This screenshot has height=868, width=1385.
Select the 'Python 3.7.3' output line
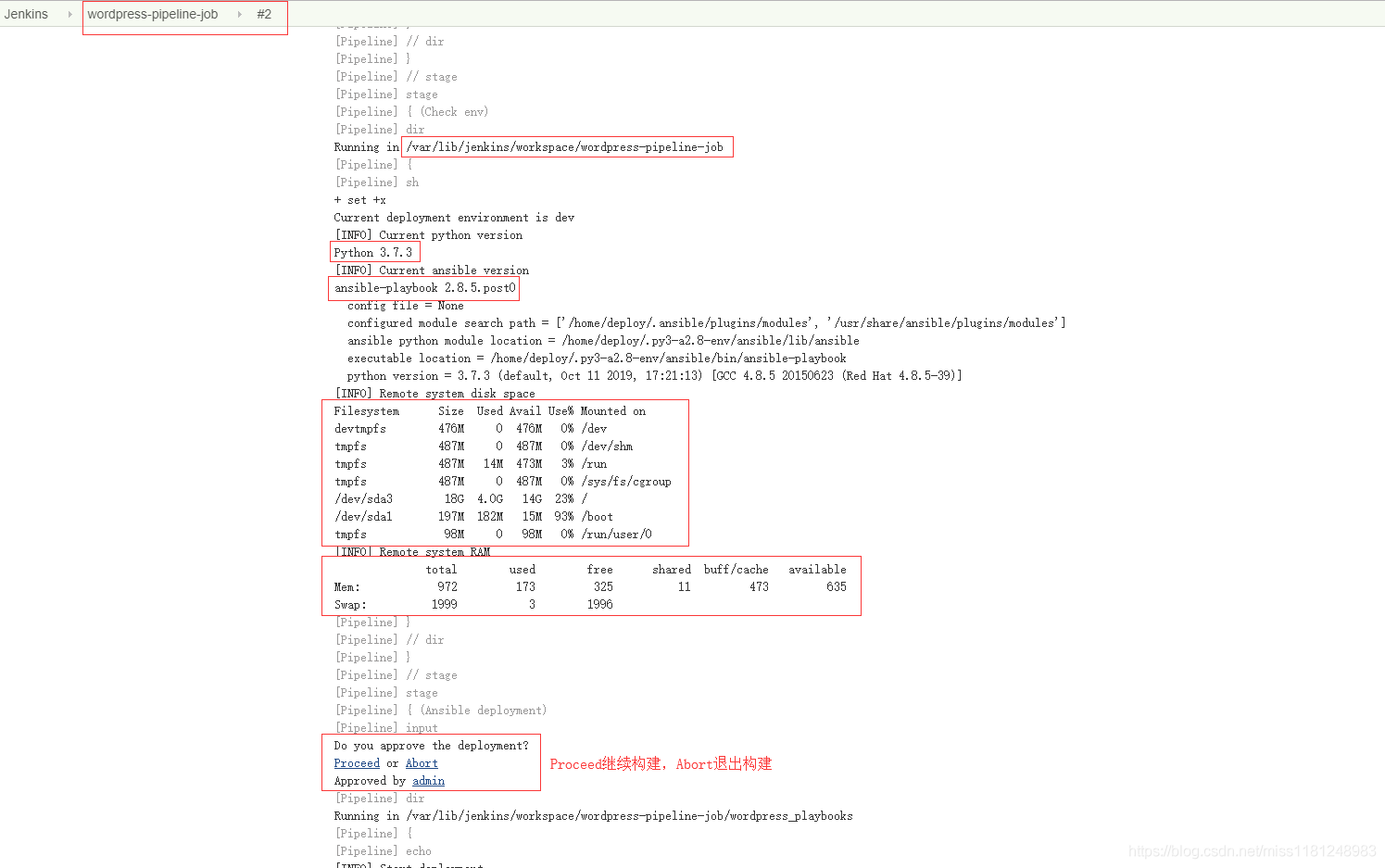(373, 253)
